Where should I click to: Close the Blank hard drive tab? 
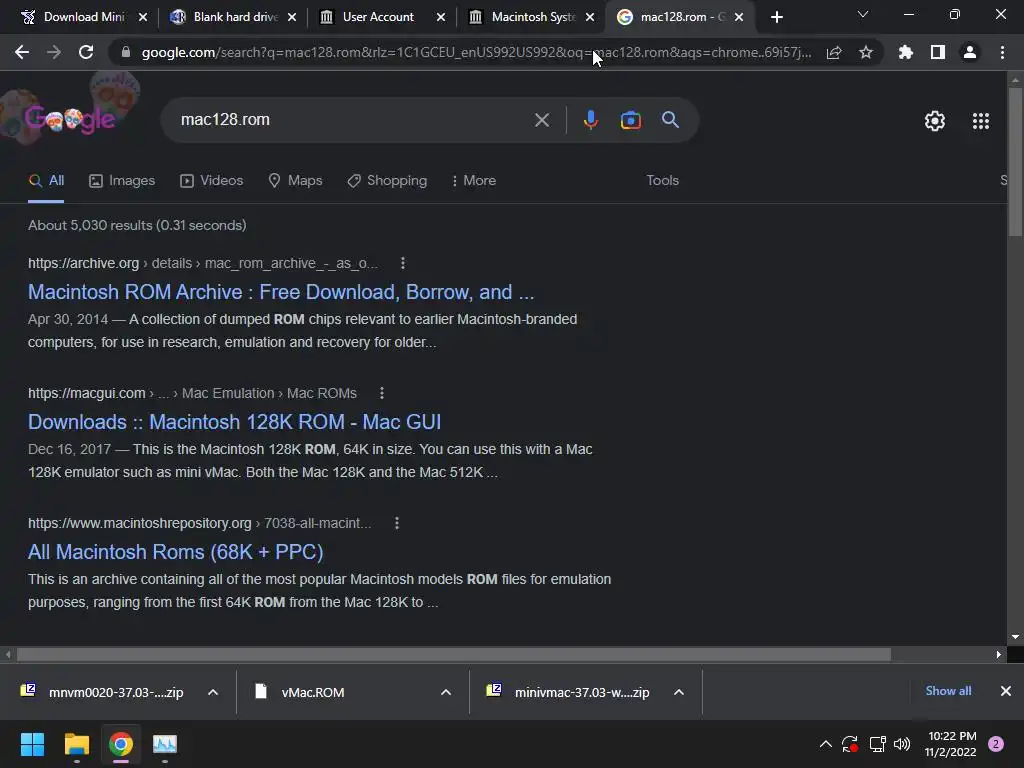tap(292, 17)
